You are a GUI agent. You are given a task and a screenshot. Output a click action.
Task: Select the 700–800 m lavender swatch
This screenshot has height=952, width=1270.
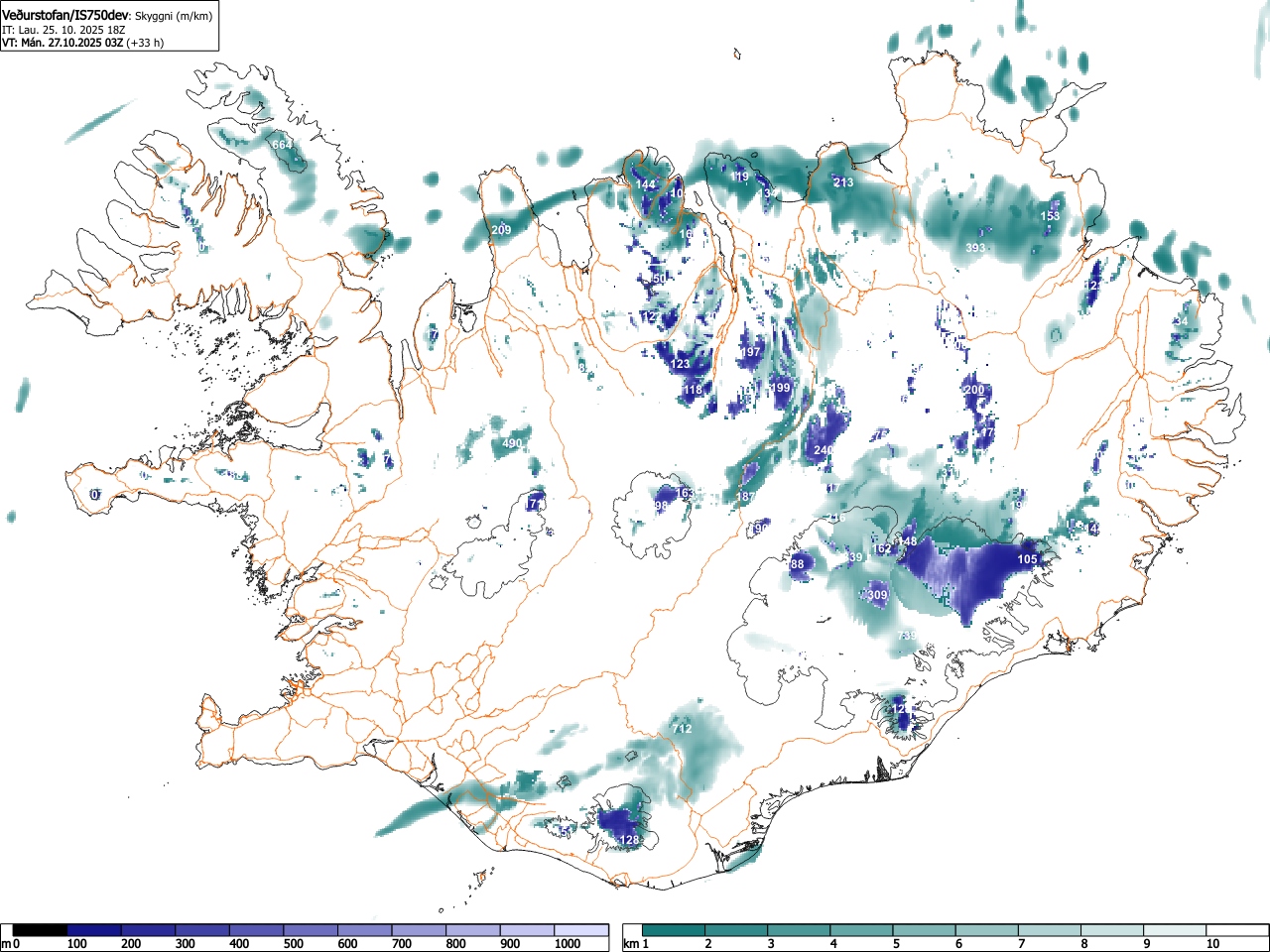419,930
